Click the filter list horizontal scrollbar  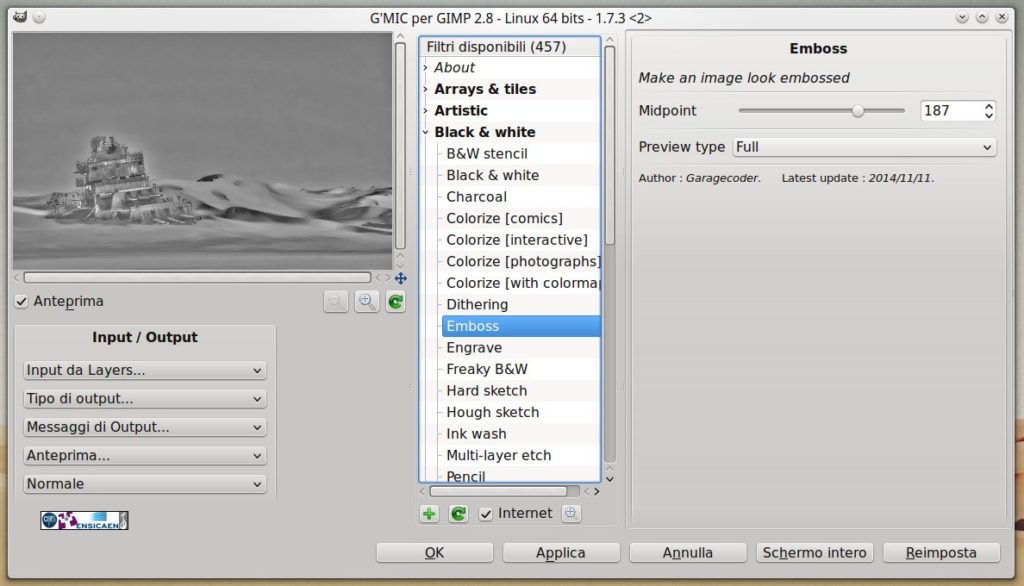click(498, 491)
